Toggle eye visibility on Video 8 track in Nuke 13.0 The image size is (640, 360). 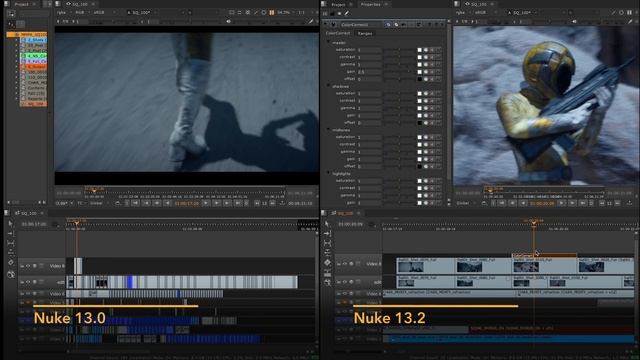[x=28, y=266]
